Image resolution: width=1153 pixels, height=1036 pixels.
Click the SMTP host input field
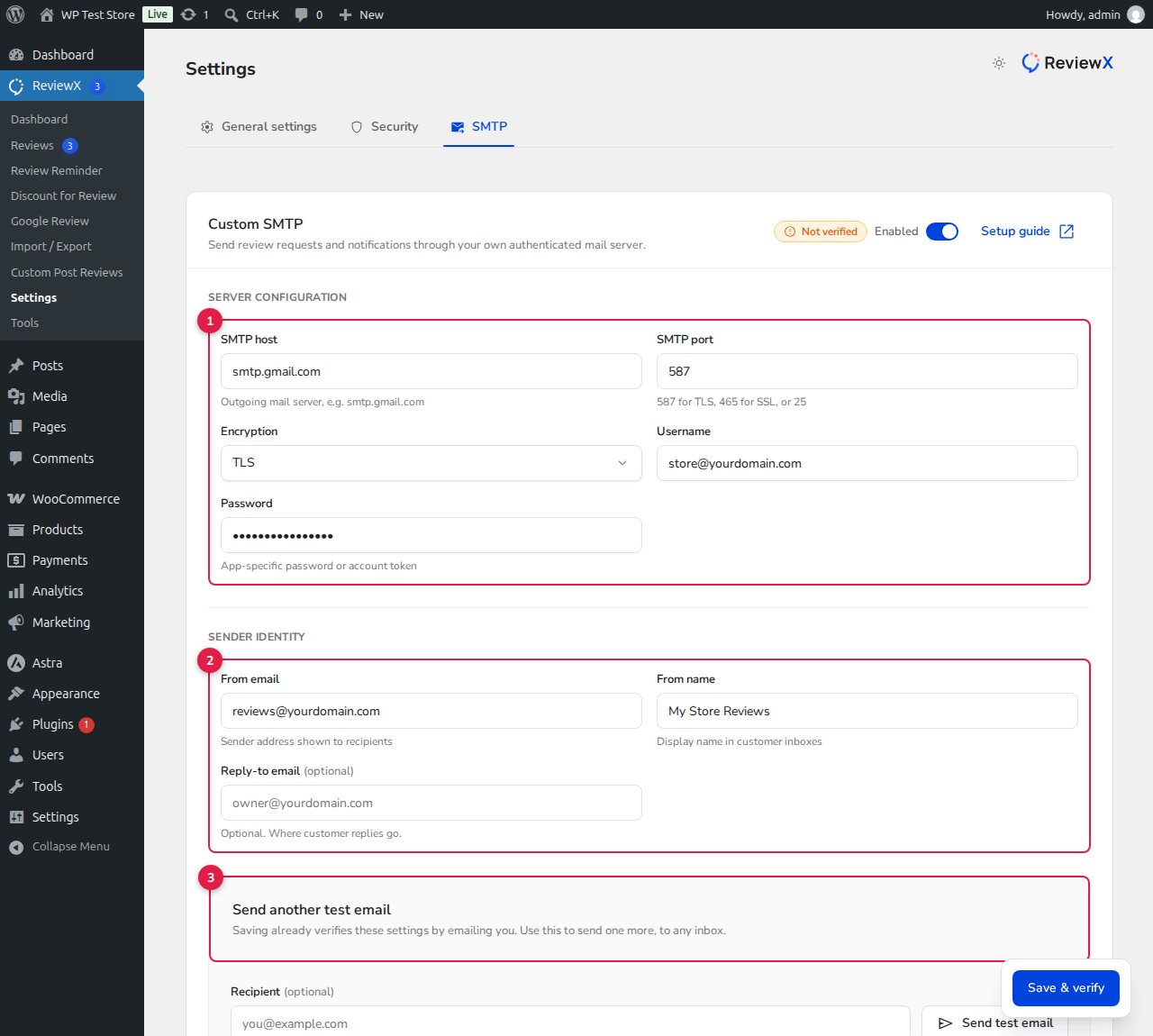[431, 371]
